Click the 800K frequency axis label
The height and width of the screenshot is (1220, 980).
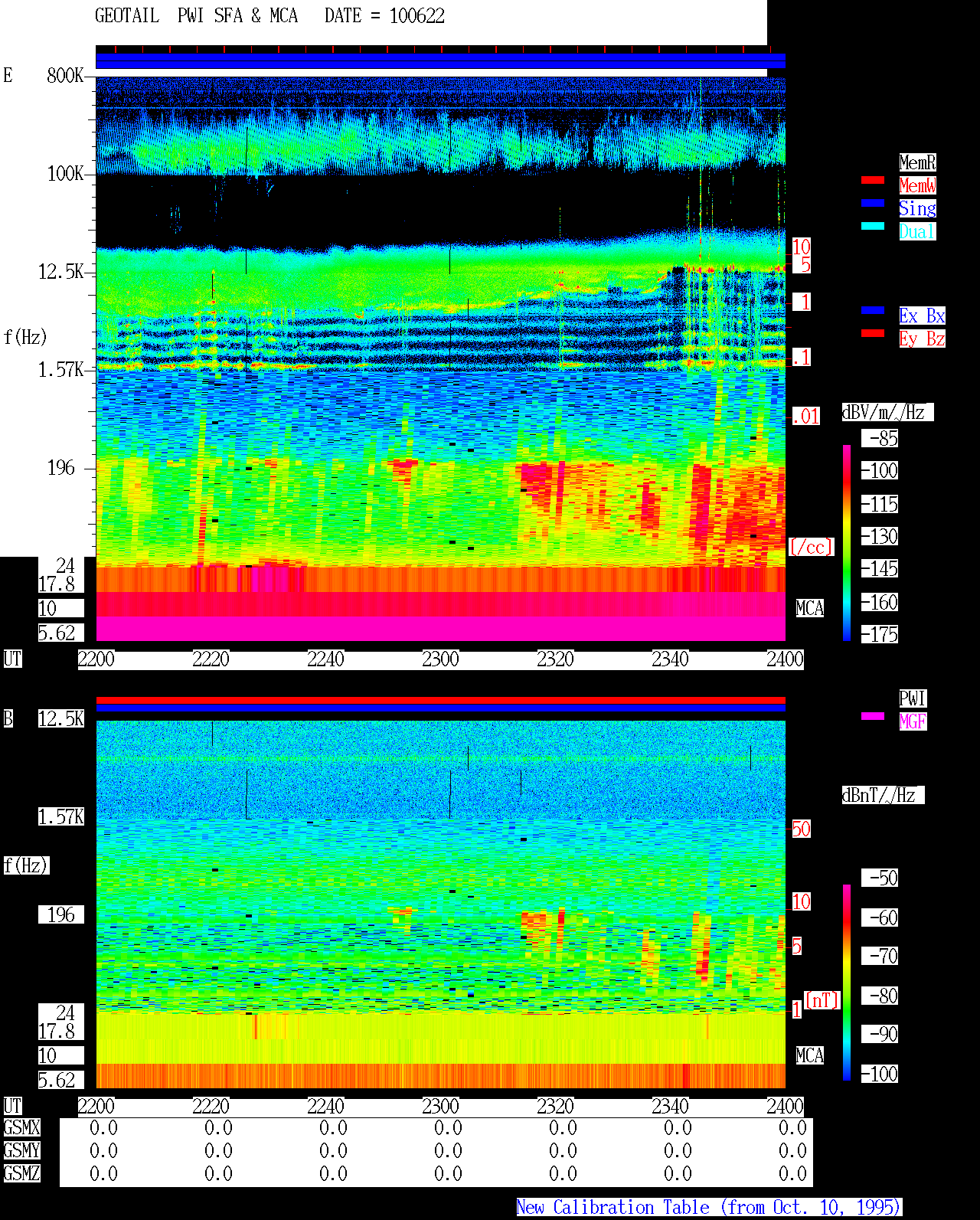[x=65, y=75]
